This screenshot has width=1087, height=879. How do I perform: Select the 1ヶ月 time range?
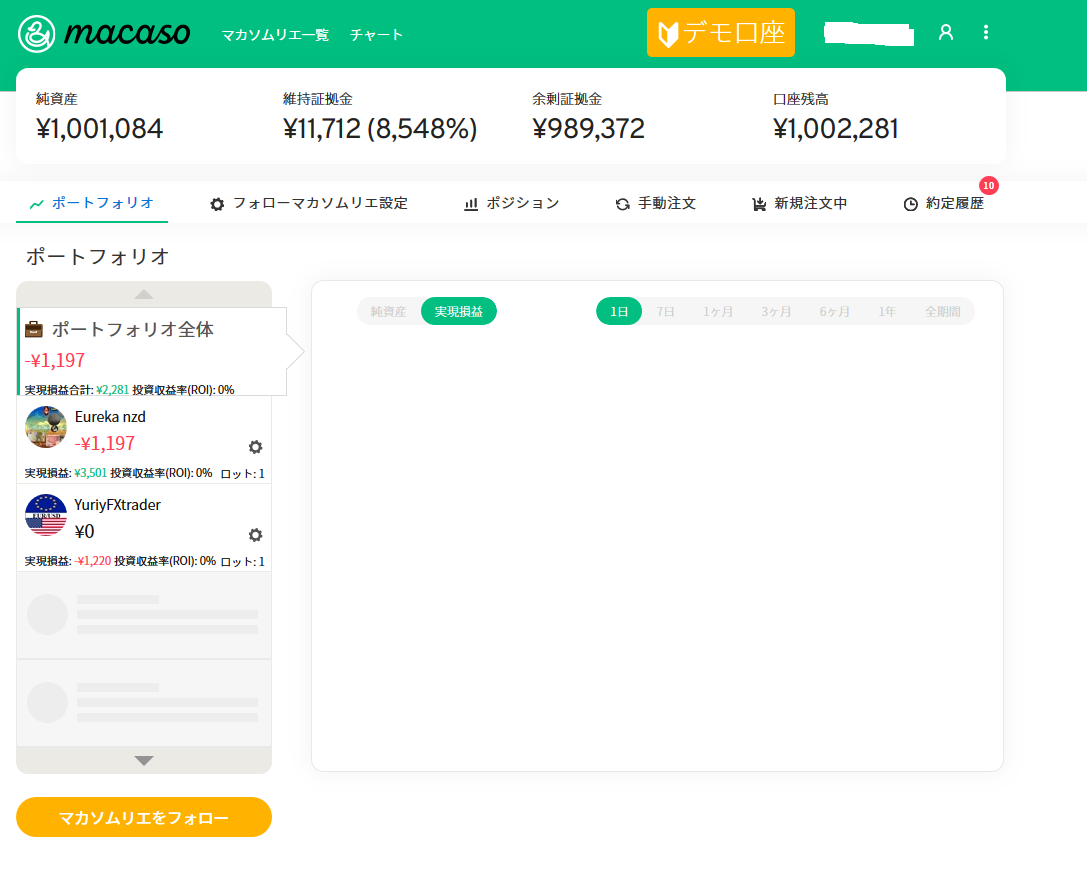[x=718, y=312]
